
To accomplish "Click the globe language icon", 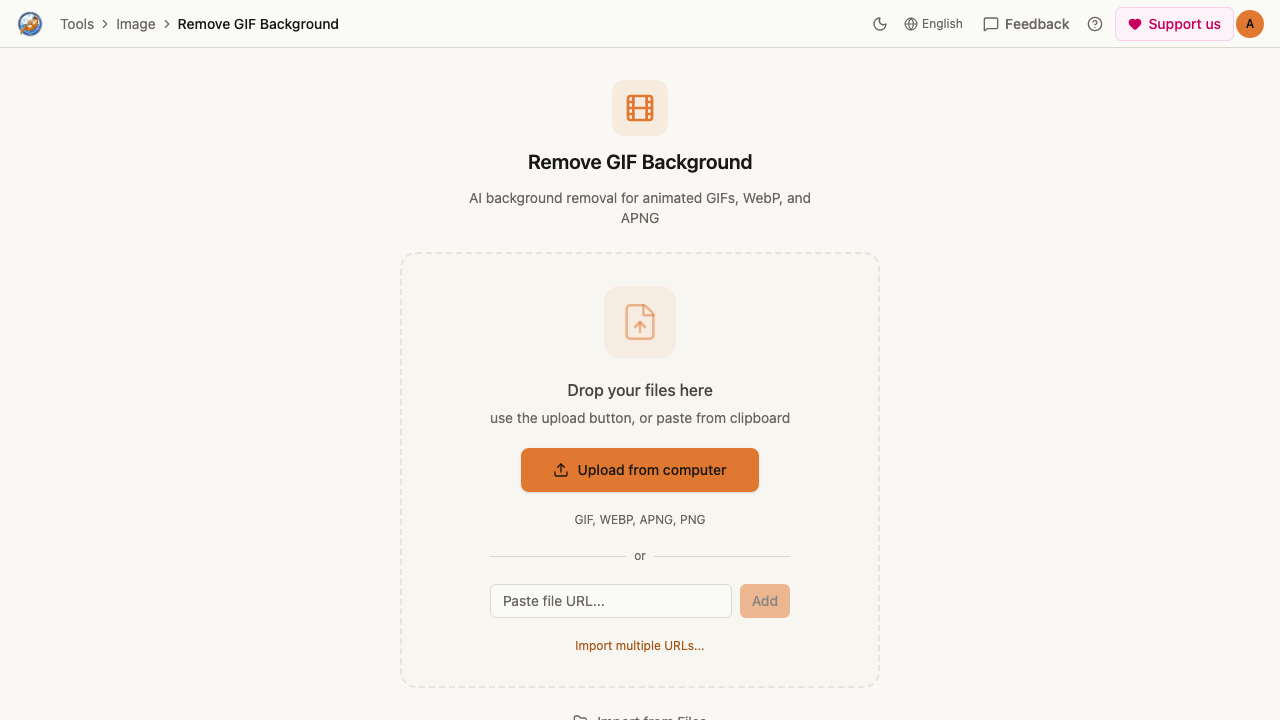I will click(x=911, y=24).
